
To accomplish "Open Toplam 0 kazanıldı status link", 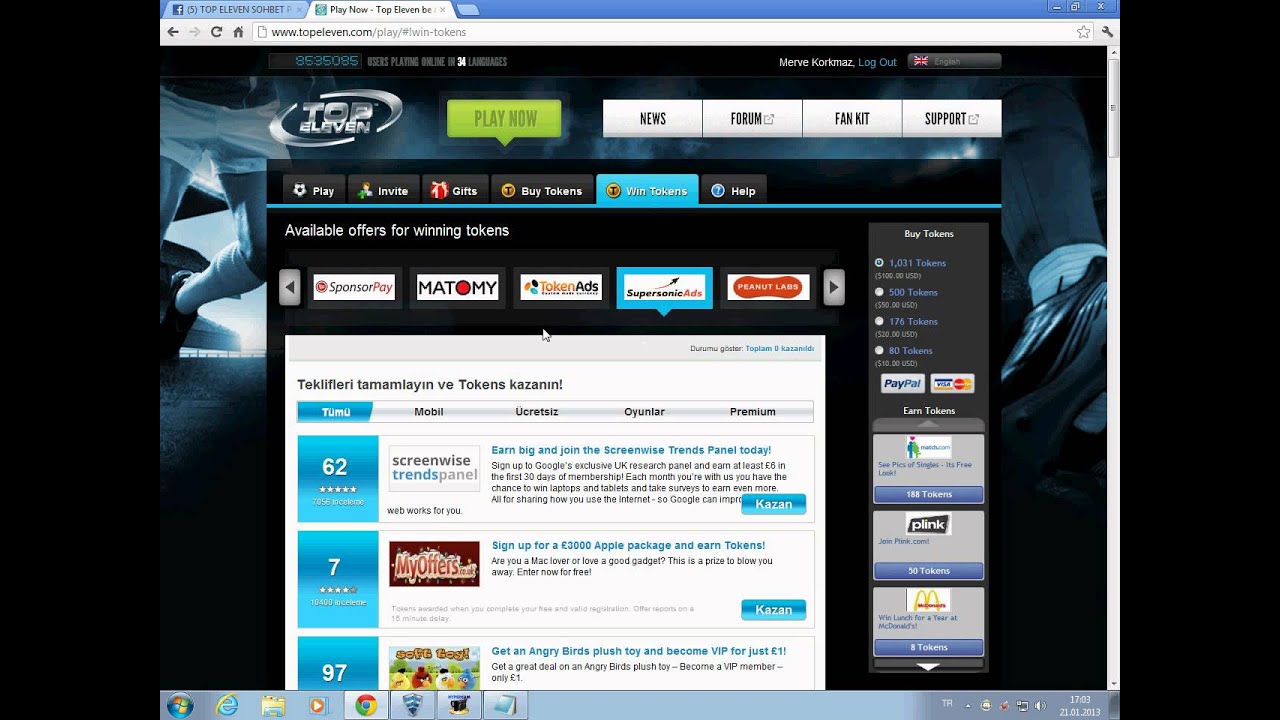I will pos(780,349).
